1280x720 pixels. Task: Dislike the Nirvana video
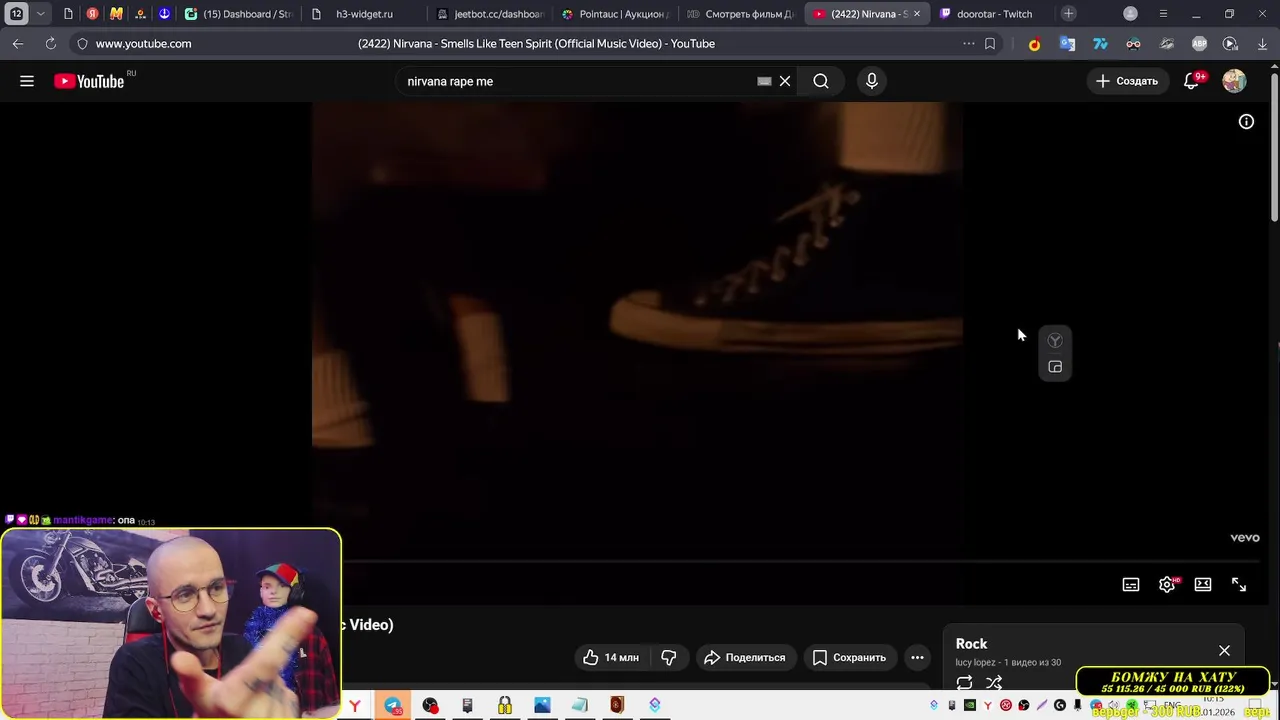[668, 657]
